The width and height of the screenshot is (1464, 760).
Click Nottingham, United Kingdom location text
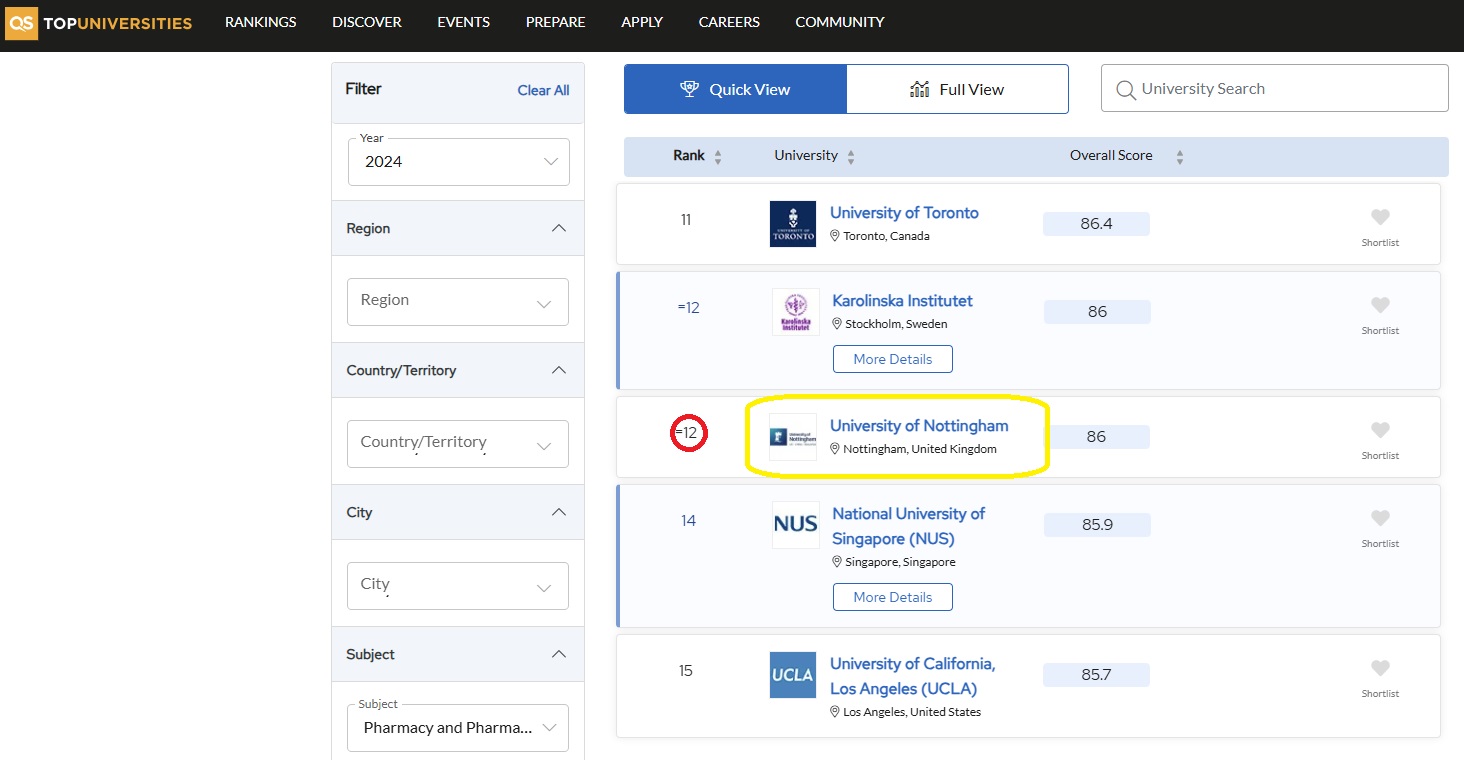point(920,449)
